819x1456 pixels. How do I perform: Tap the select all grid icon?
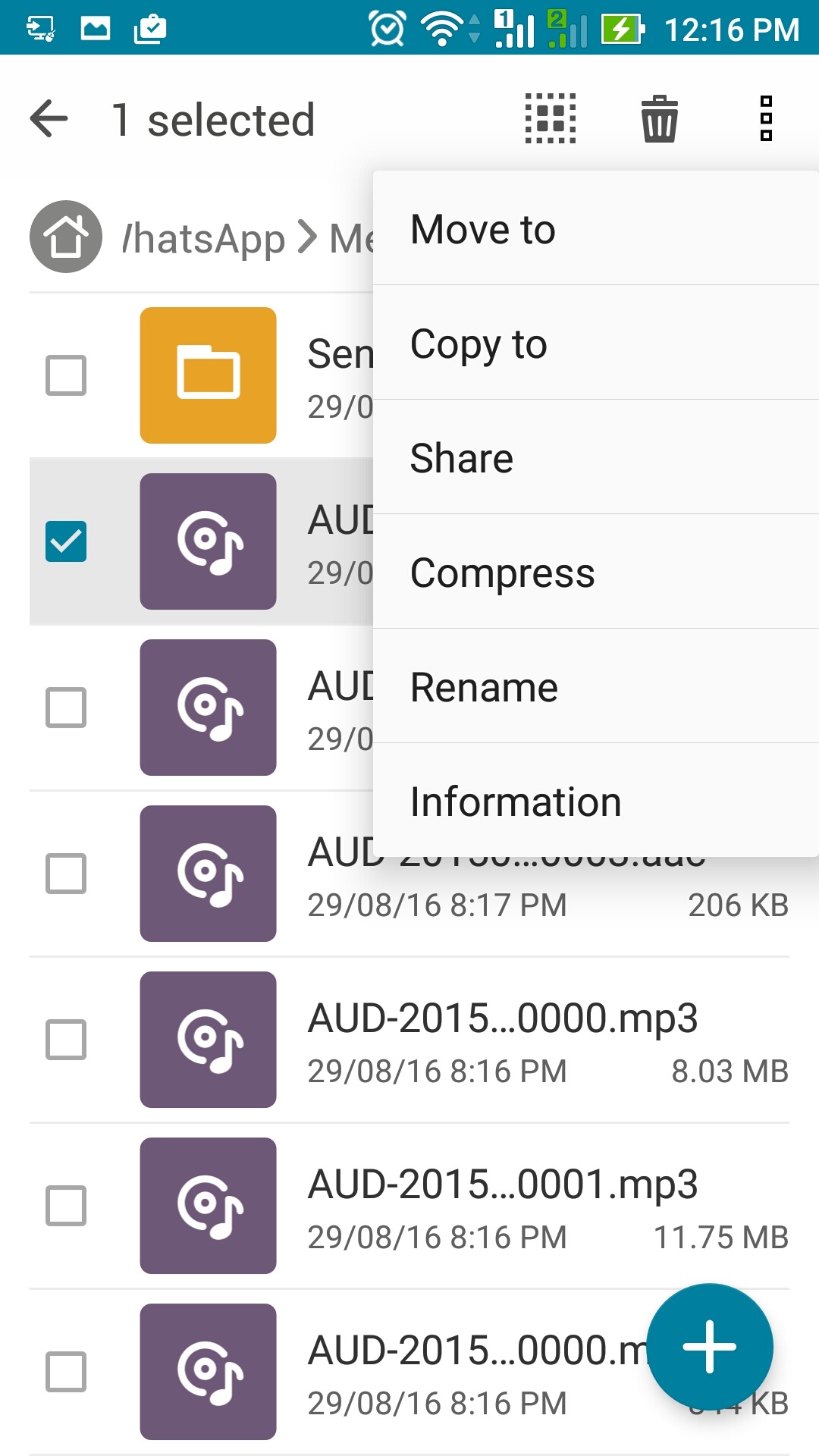point(551,119)
